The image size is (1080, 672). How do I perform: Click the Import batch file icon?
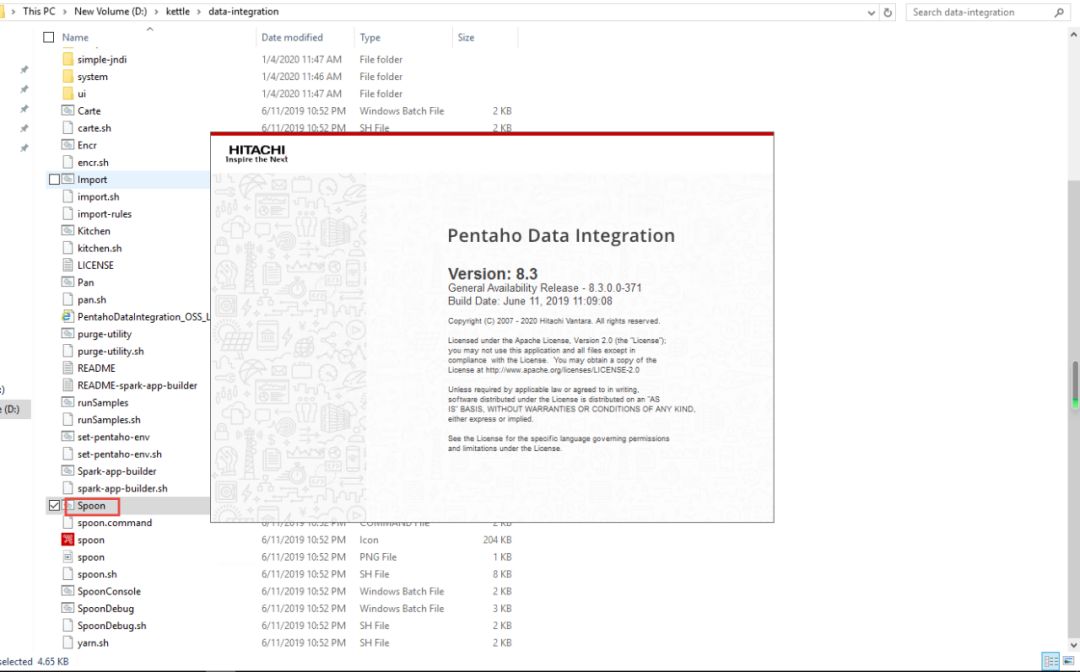(x=68, y=179)
